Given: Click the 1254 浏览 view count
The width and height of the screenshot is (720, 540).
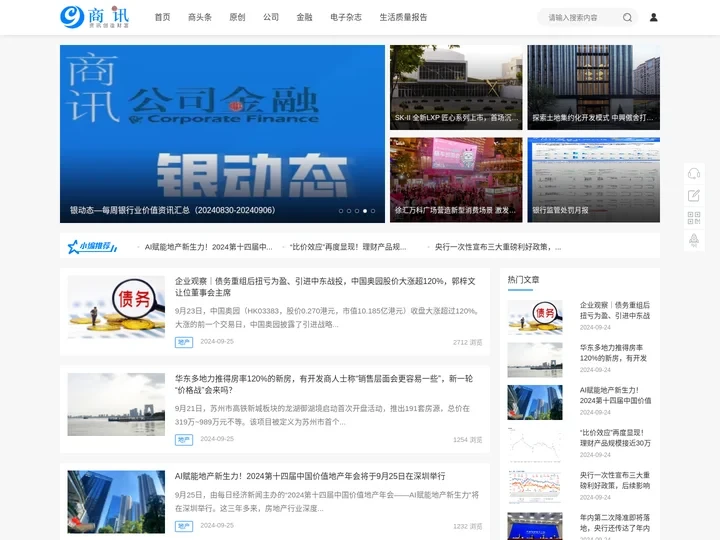Looking at the screenshot, I should [x=467, y=440].
